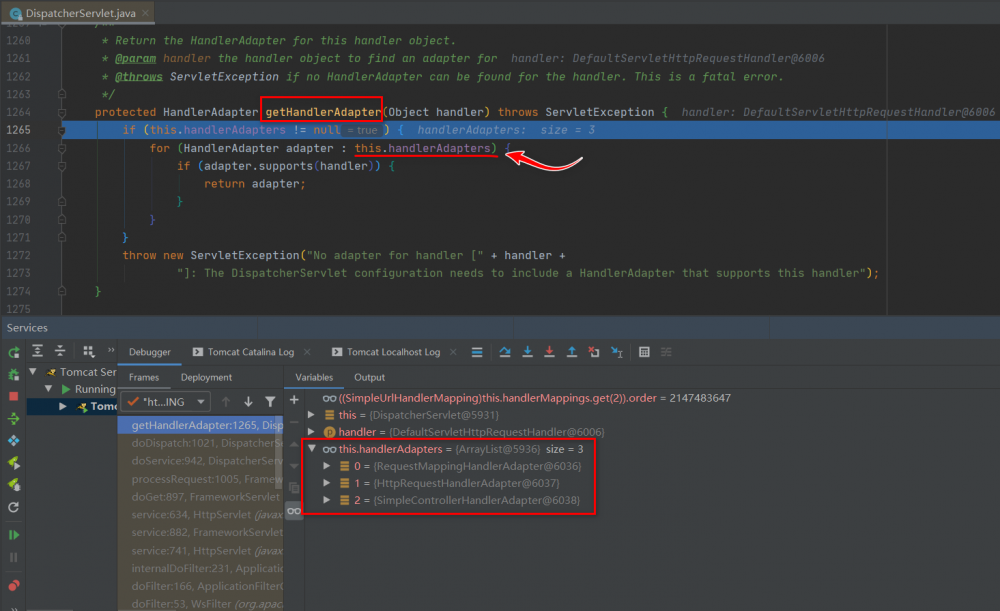
Task: Toggle the frames filter funnel icon
Action: pyautogui.click(x=270, y=402)
